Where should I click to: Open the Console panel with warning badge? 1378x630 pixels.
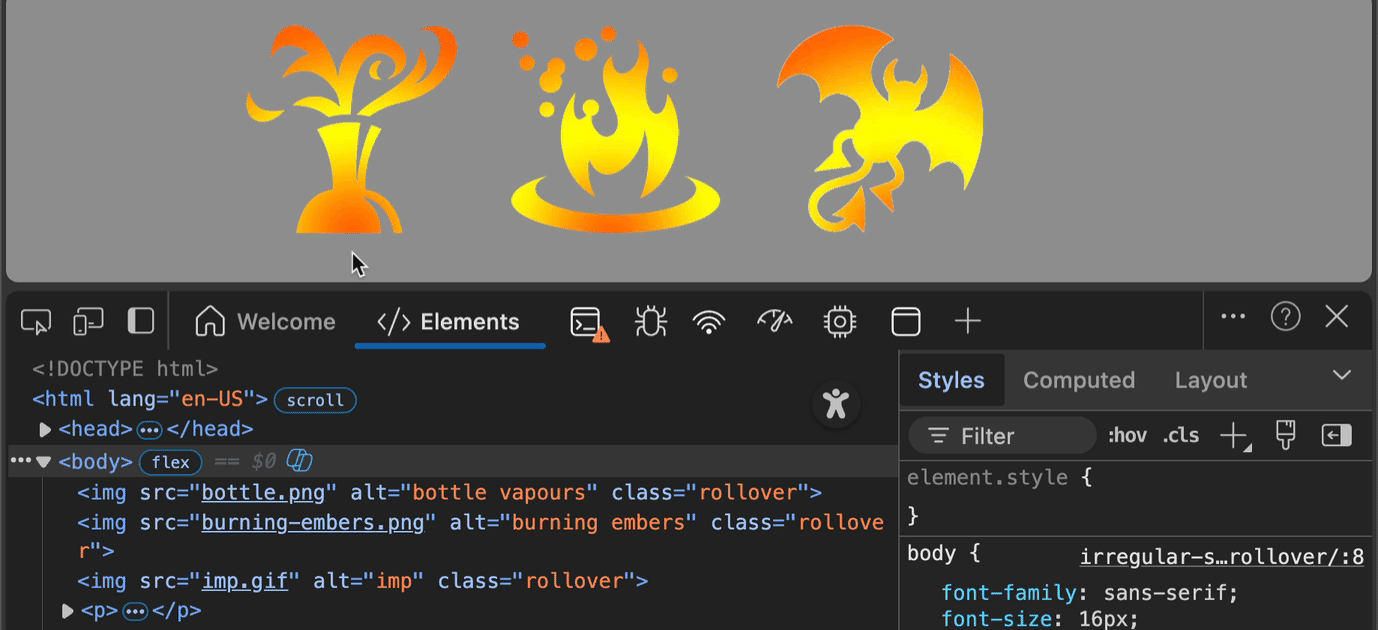click(586, 321)
